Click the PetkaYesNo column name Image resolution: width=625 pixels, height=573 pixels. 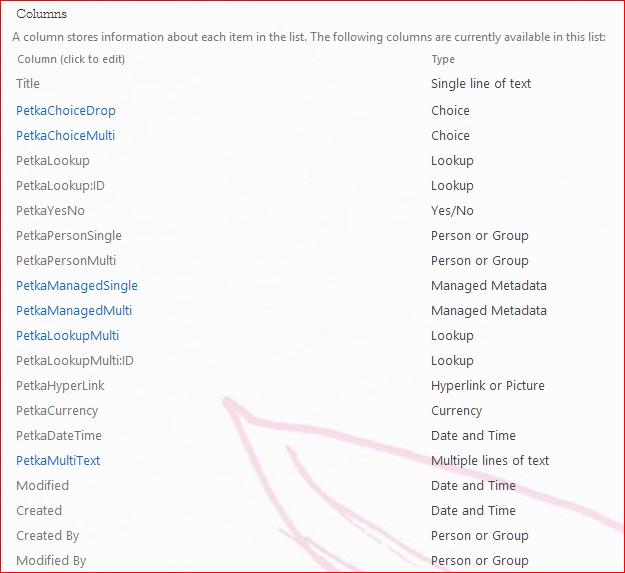pos(50,211)
